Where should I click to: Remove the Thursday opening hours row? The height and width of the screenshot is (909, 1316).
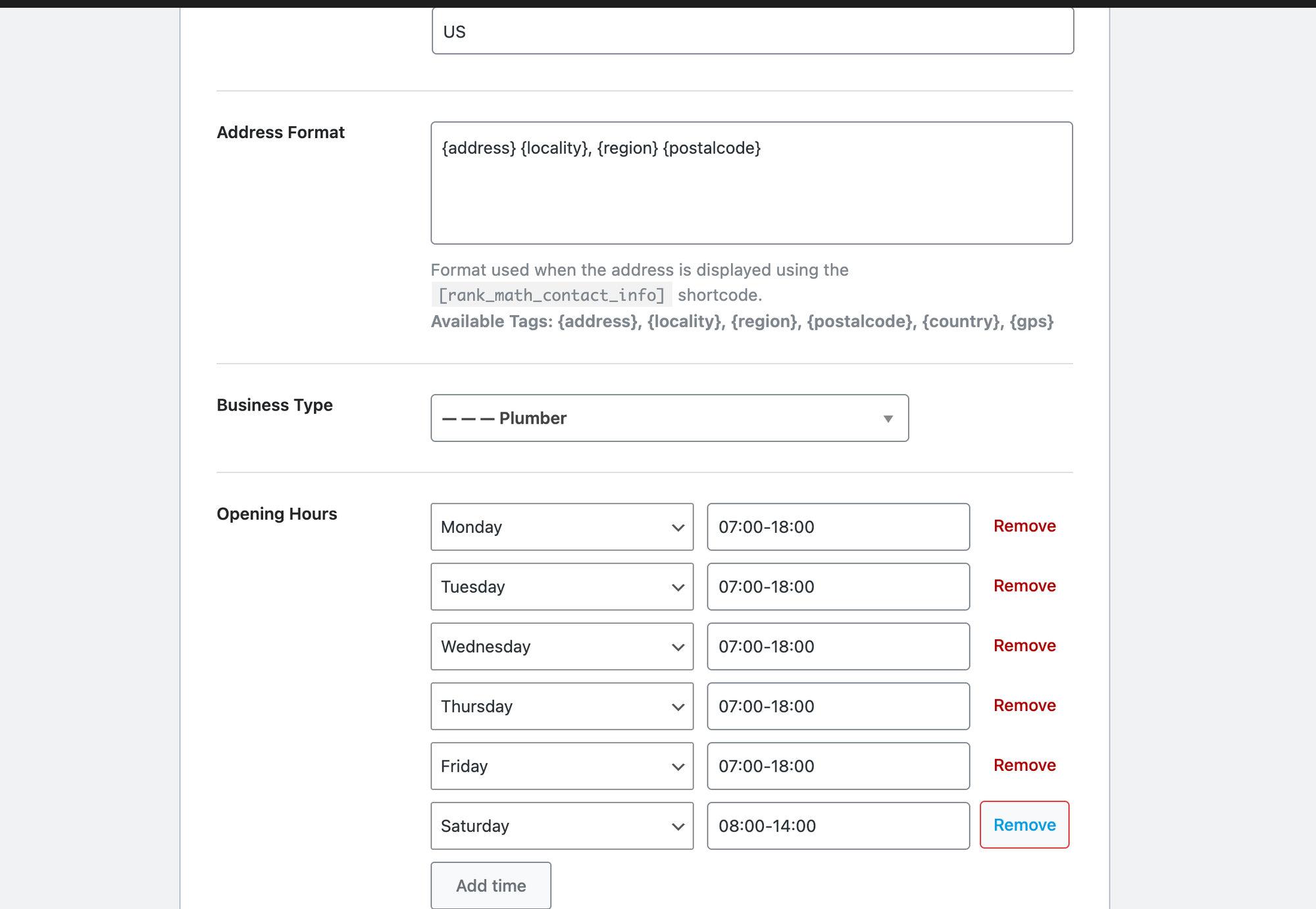pos(1025,706)
